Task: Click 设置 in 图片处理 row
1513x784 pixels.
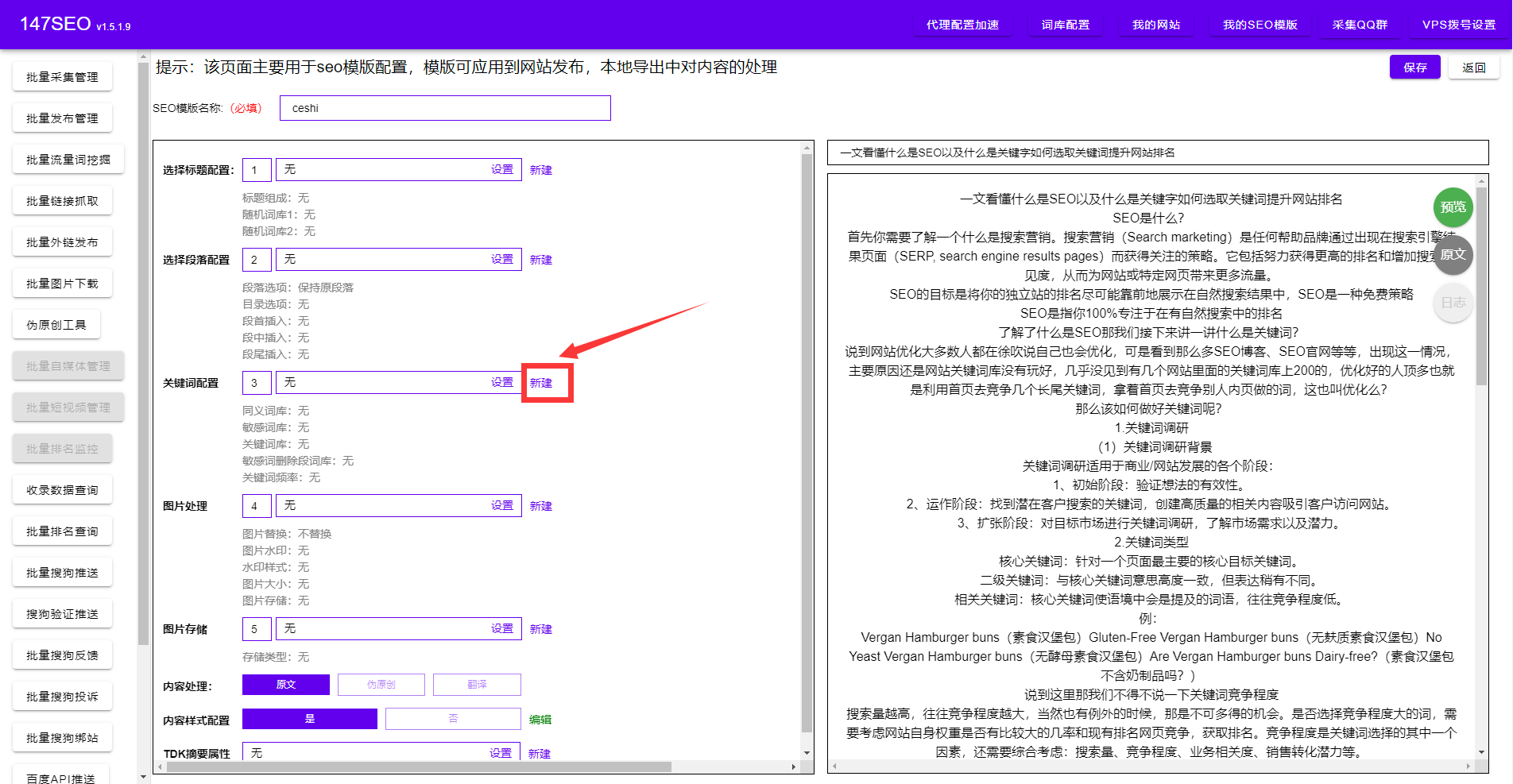Action: coord(501,505)
